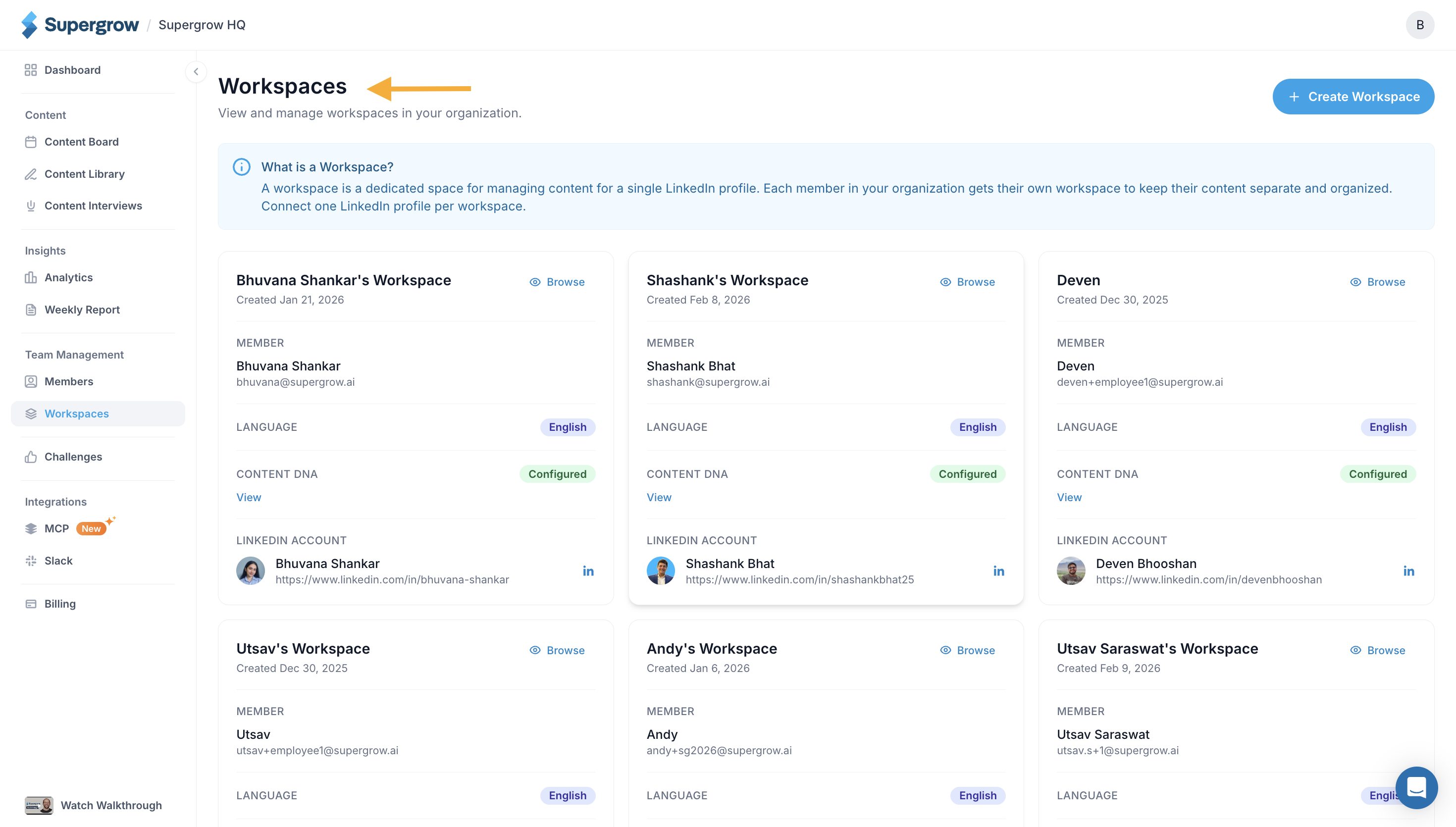The image size is (1456, 827).
Task: Browse Utsav Saraswat's Workspace
Action: click(1378, 650)
